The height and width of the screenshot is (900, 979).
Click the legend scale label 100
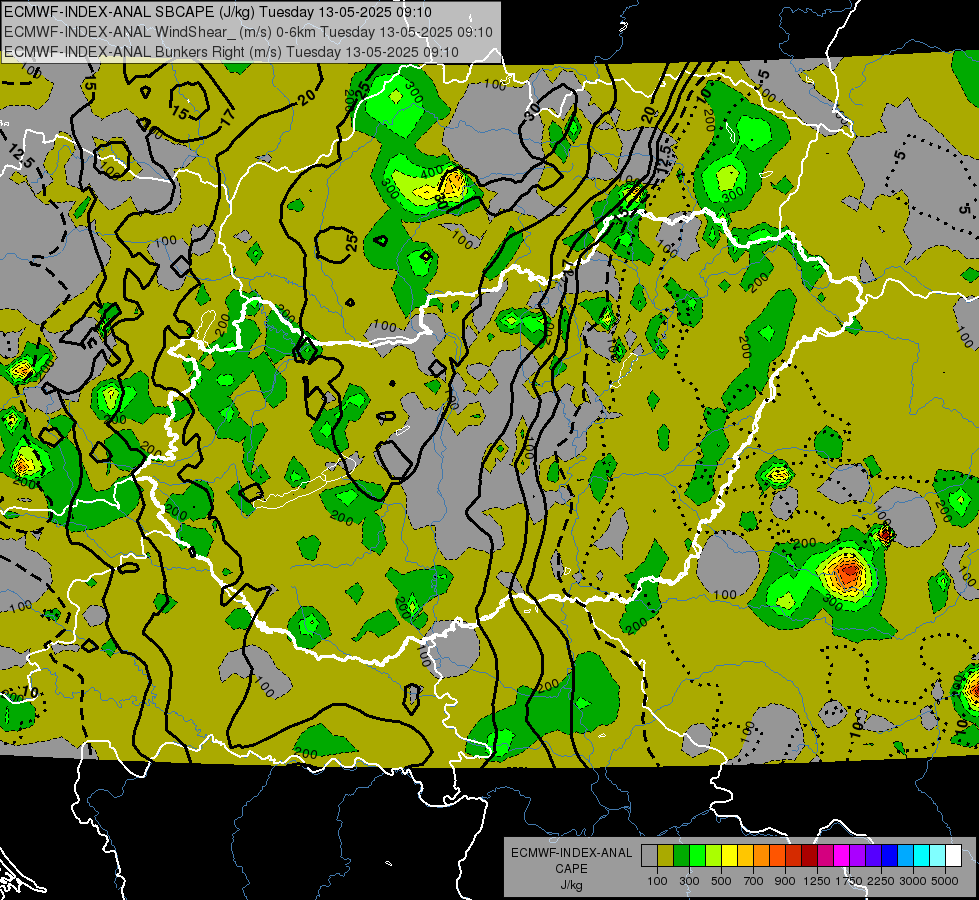point(657,881)
